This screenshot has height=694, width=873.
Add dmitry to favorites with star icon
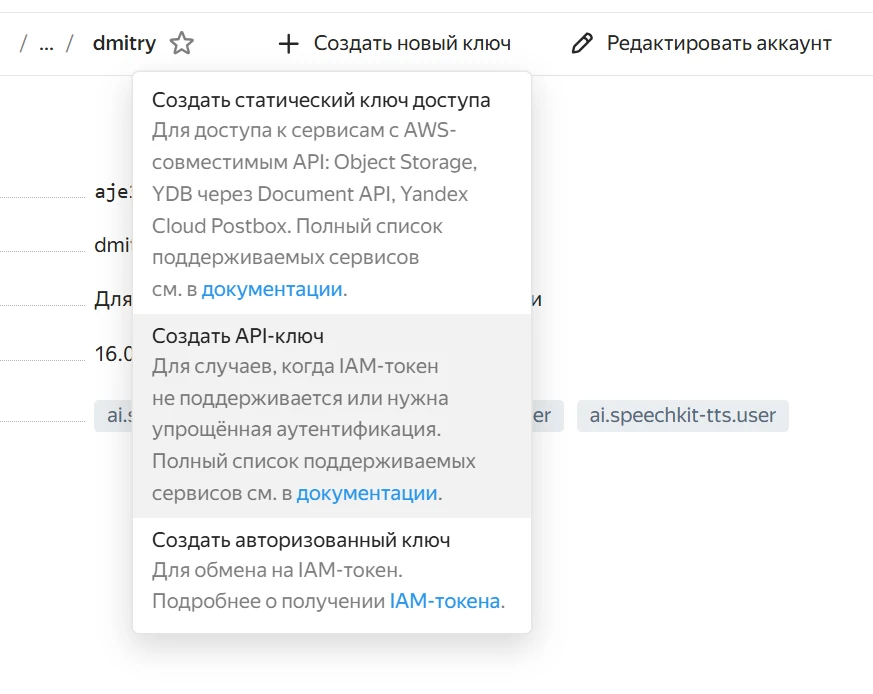pos(182,43)
